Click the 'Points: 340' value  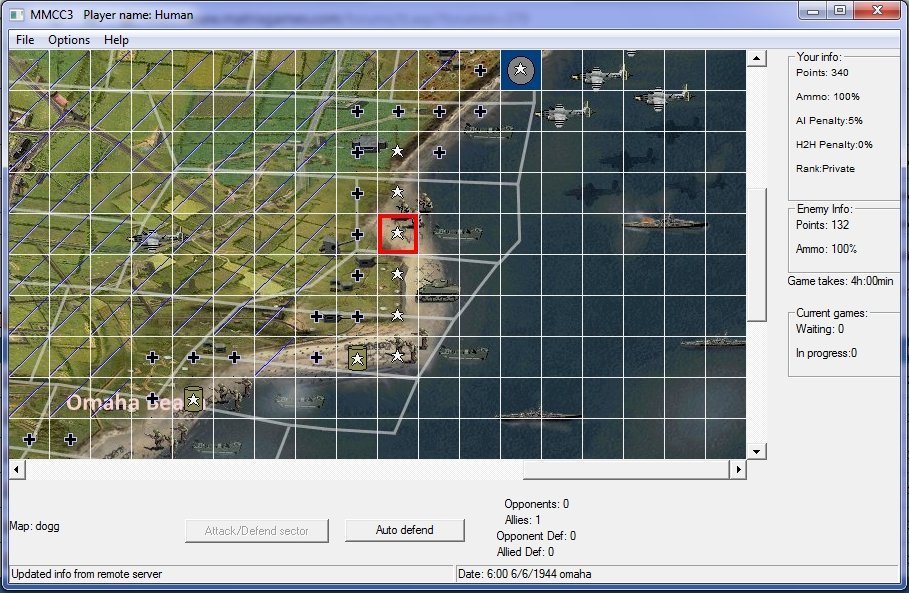[x=821, y=72]
